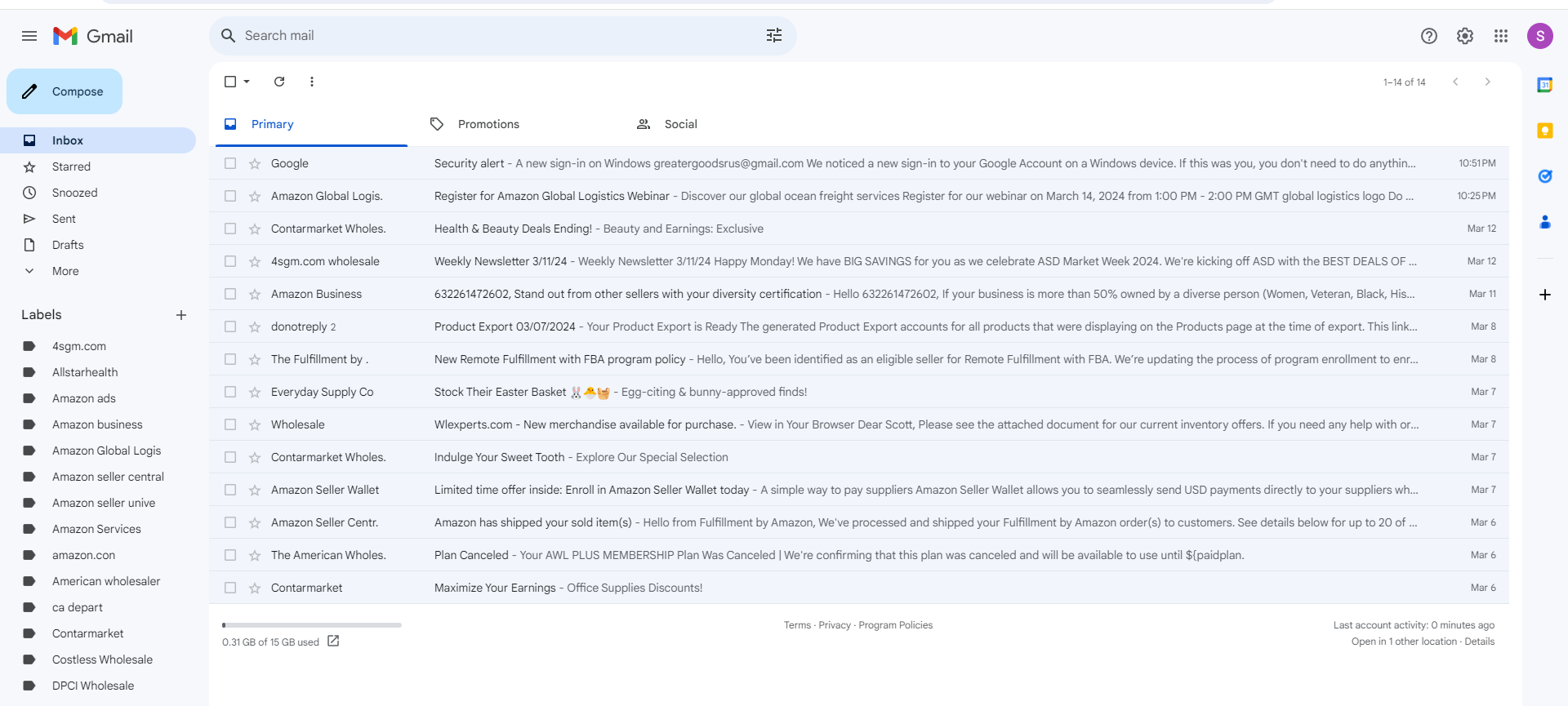Open the Health & Beauty Deals Ending! email
This screenshot has width=1568, height=706.
[859, 229]
